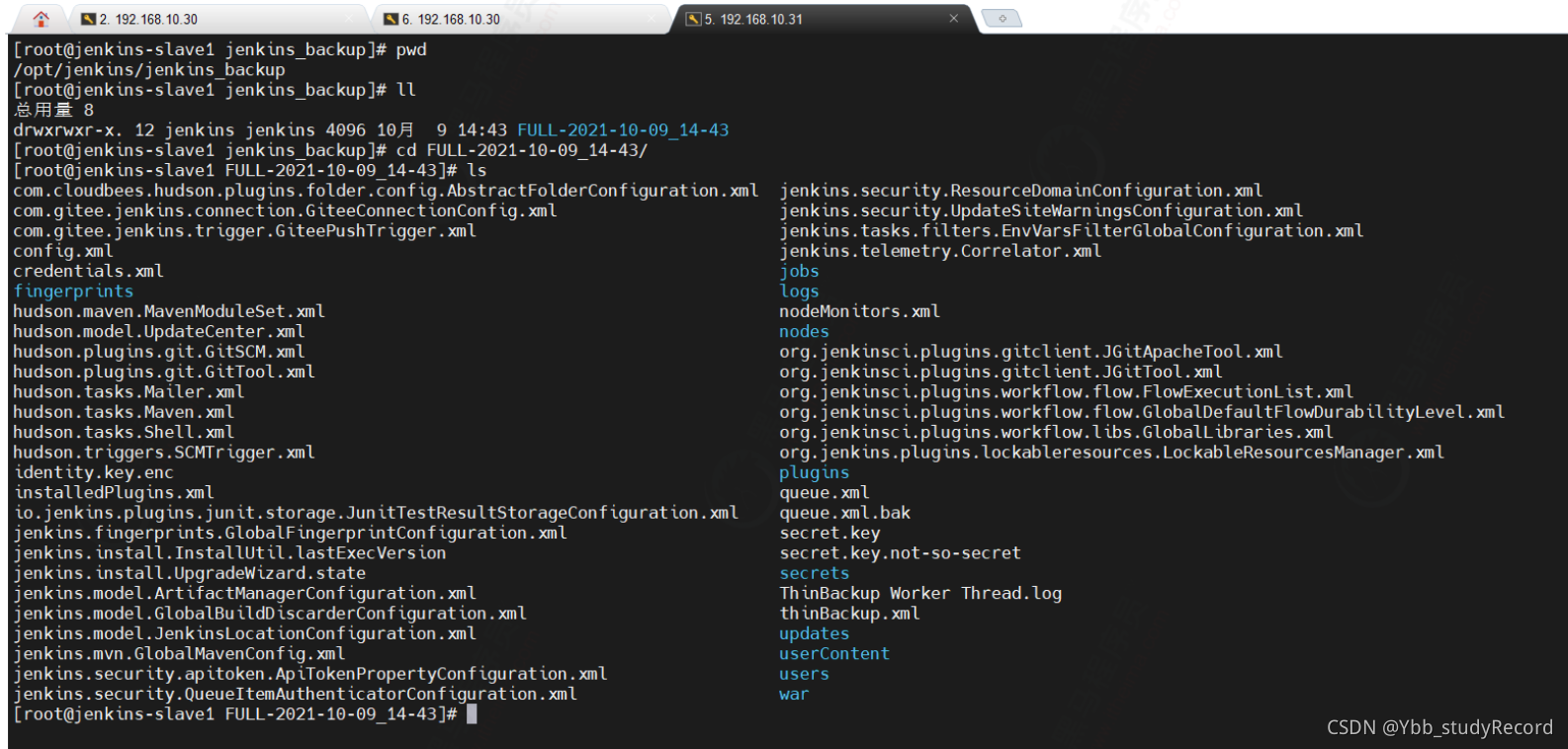Click jenkins.security.apitoken.ApiTokenPropertyConfiguration.xml

310,674
